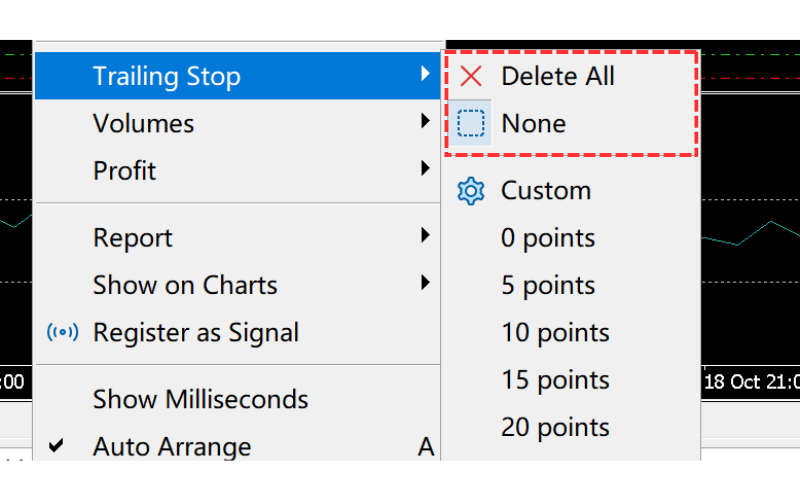Screen dimensions: 800x500
Task: Open the Show on Charts submenu arrow
Action: (426, 284)
